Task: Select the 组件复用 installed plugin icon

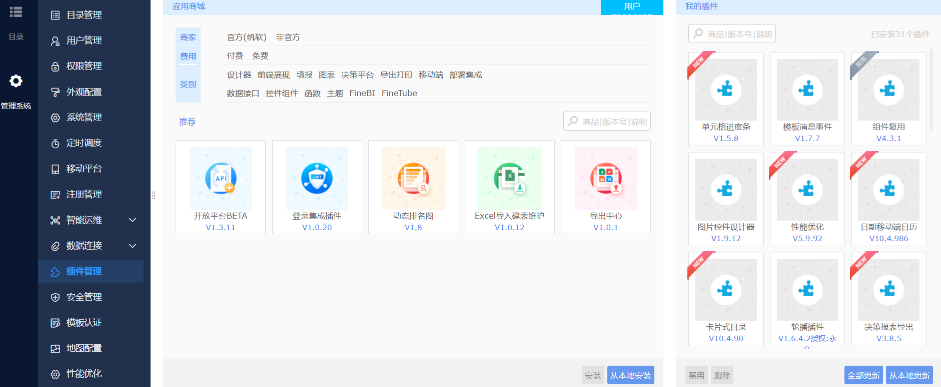Action: point(889,90)
